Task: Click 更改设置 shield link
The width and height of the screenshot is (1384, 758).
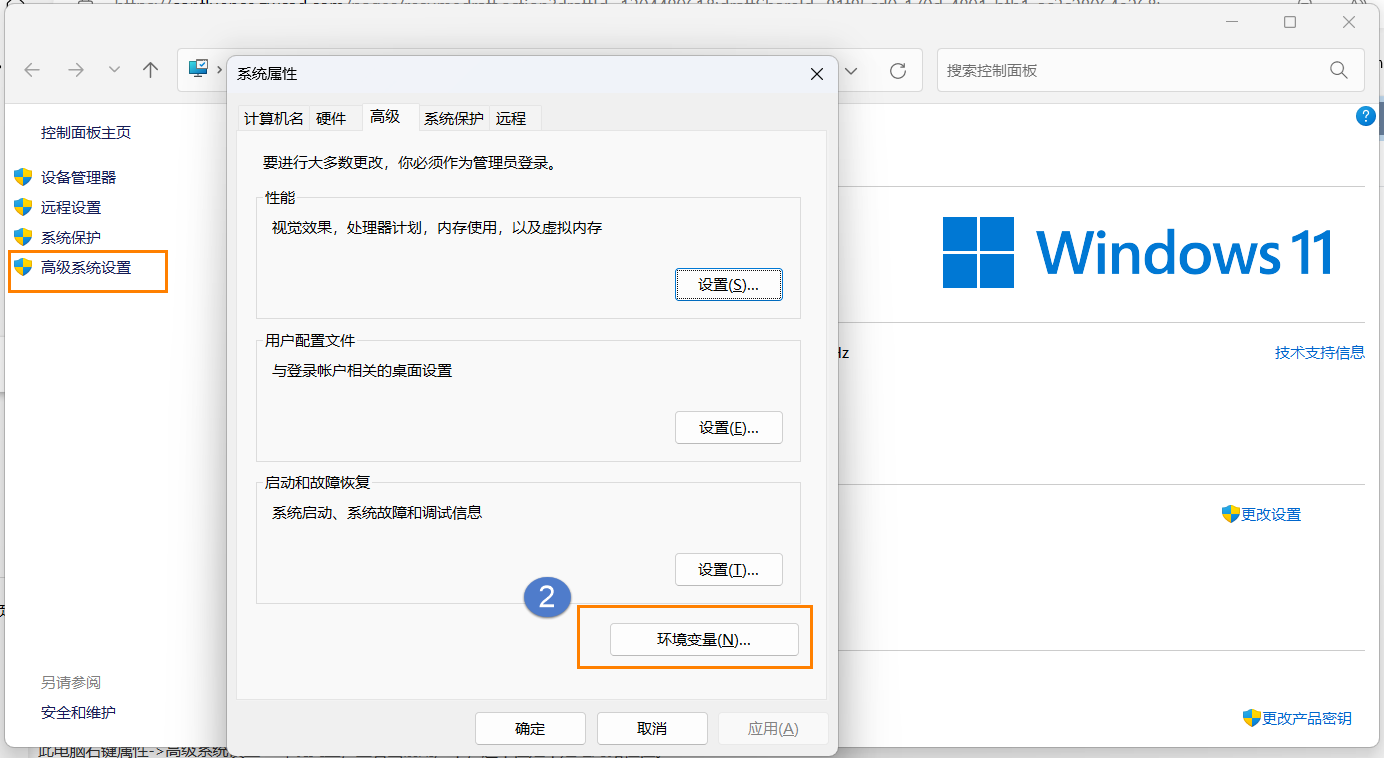Action: coord(1271,514)
